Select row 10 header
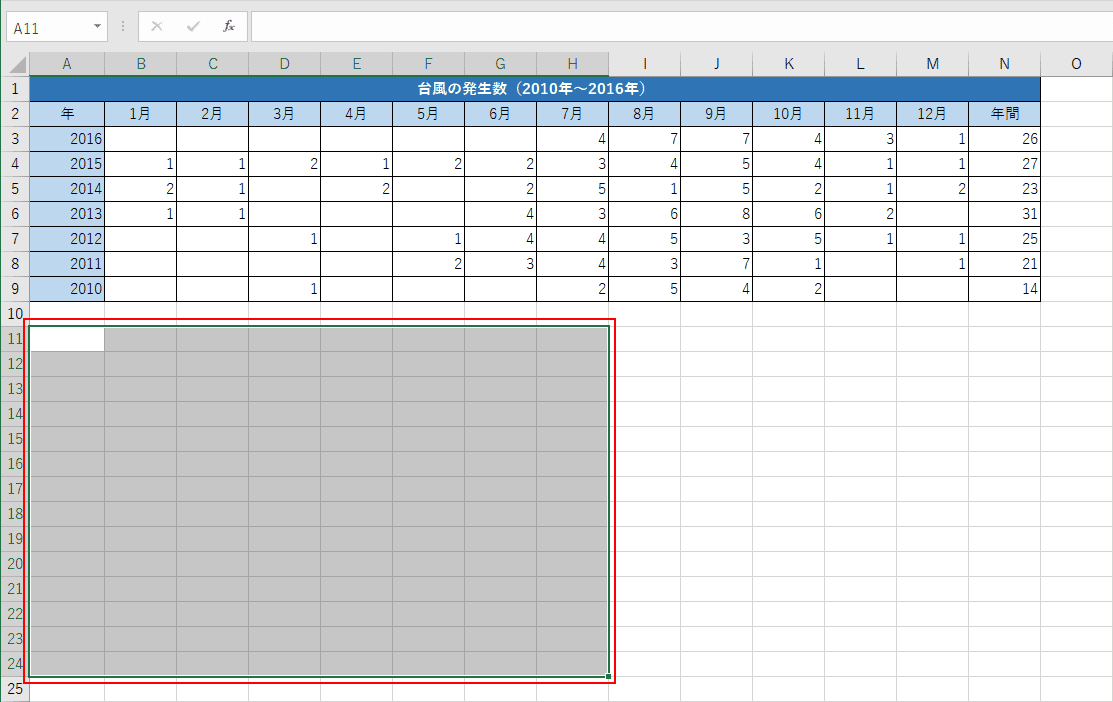Viewport: 1113px width, 702px height. pyautogui.click(x=15, y=314)
